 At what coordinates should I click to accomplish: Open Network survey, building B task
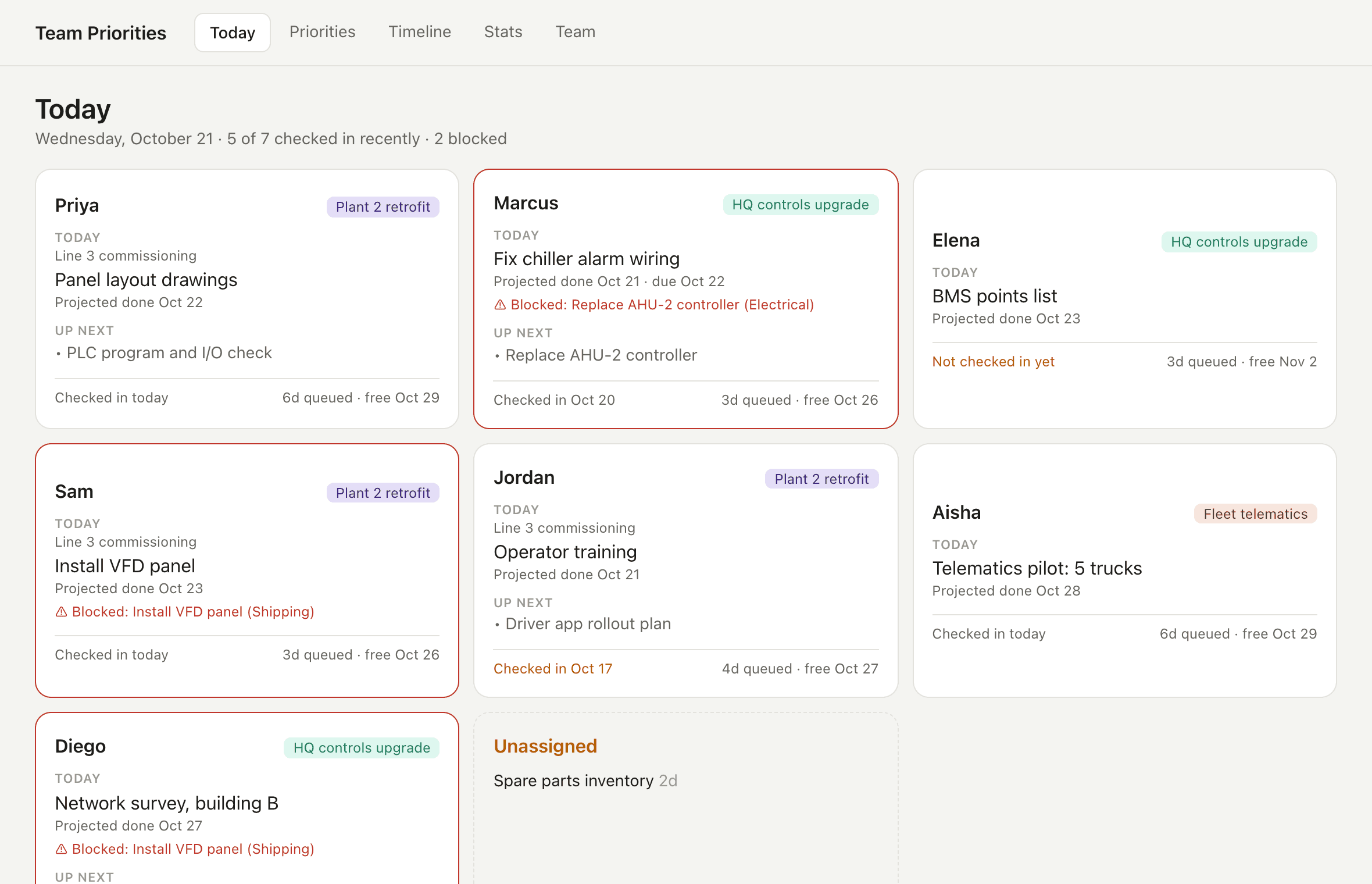pos(167,804)
